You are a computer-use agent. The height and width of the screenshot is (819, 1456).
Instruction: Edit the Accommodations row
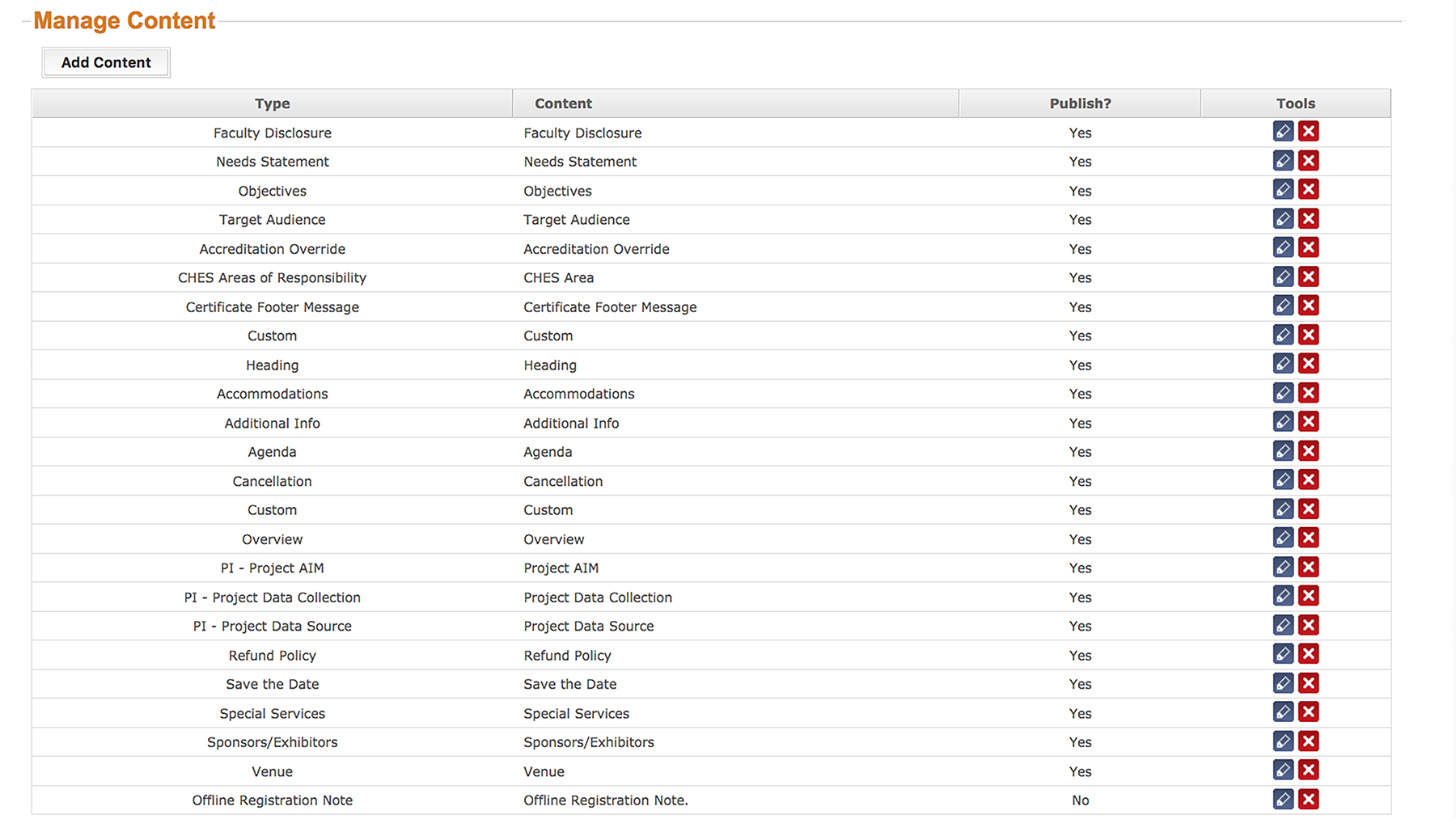[x=1283, y=393]
